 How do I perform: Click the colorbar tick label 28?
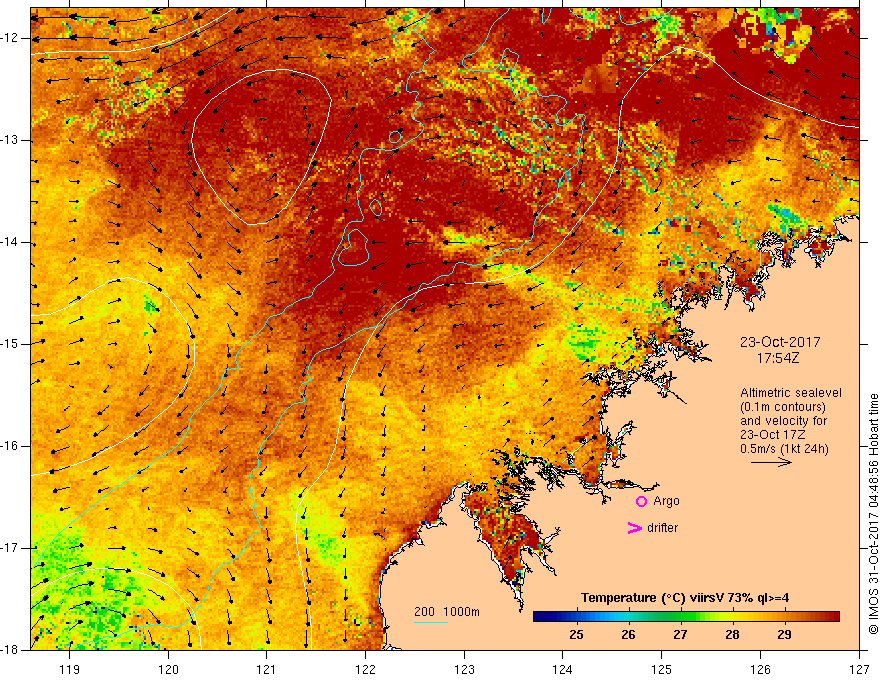(x=732, y=635)
